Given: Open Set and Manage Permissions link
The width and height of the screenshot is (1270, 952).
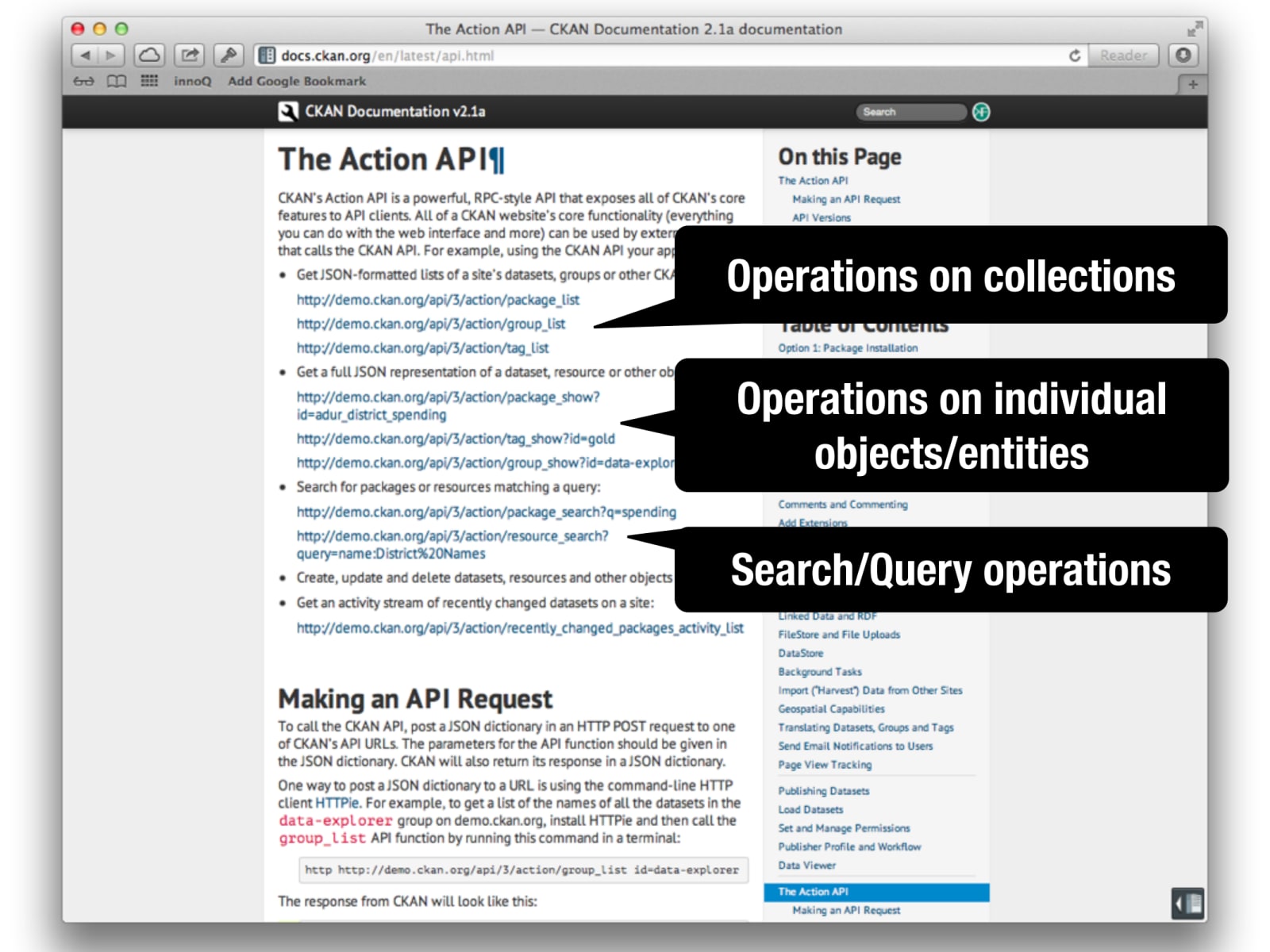Looking at the screenshot, I should click(844, 827).
